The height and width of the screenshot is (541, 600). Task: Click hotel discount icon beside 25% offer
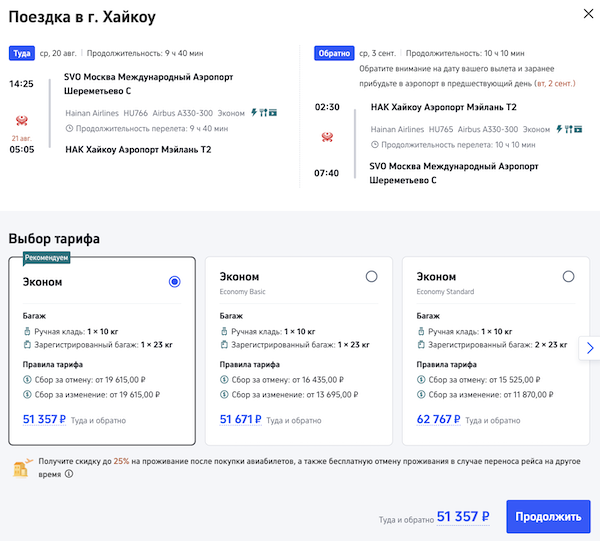click(x=20, y=467)
